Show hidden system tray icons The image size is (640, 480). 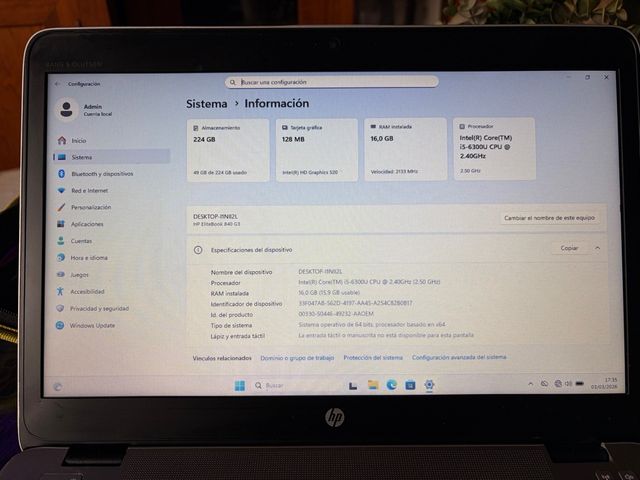click(x=530, y=384)
